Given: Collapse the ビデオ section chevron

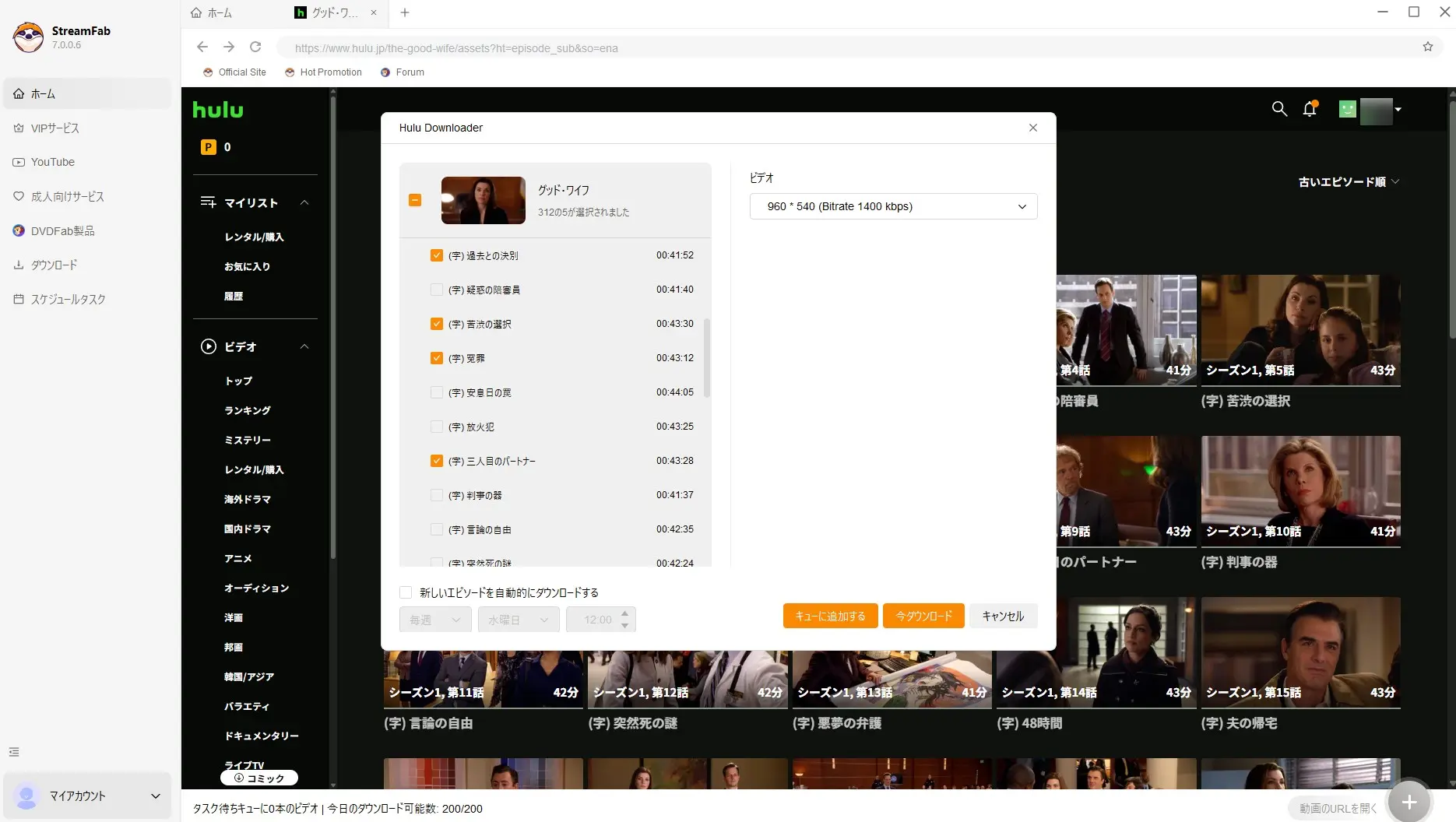Looking at the screenshot, I should point(304,346).
